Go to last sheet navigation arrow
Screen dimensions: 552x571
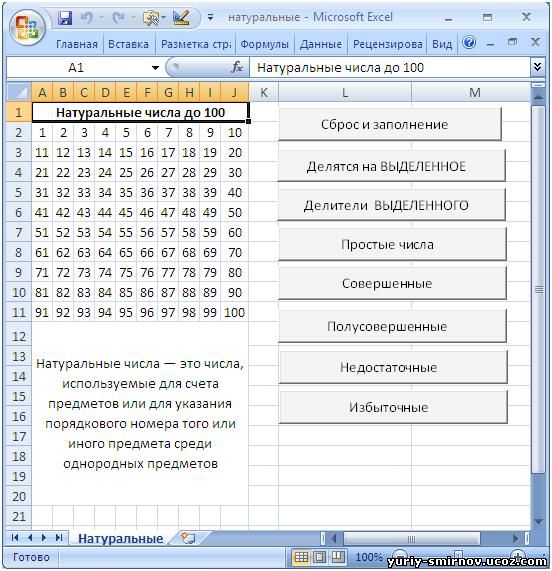click(x=59, y=538)
